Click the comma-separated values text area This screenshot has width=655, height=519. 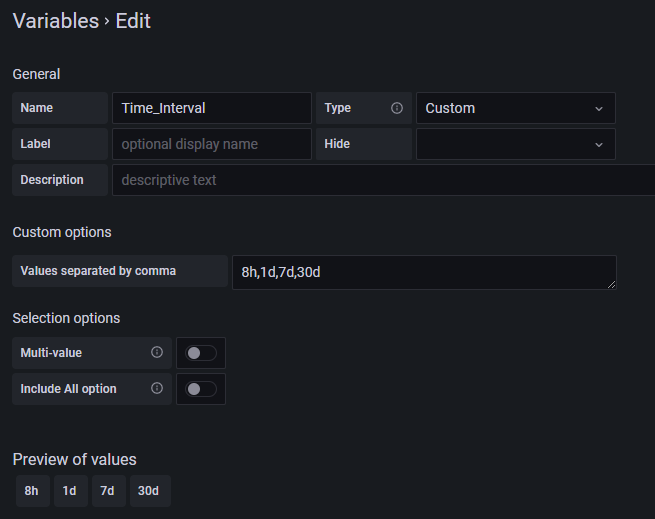(424, 272)
